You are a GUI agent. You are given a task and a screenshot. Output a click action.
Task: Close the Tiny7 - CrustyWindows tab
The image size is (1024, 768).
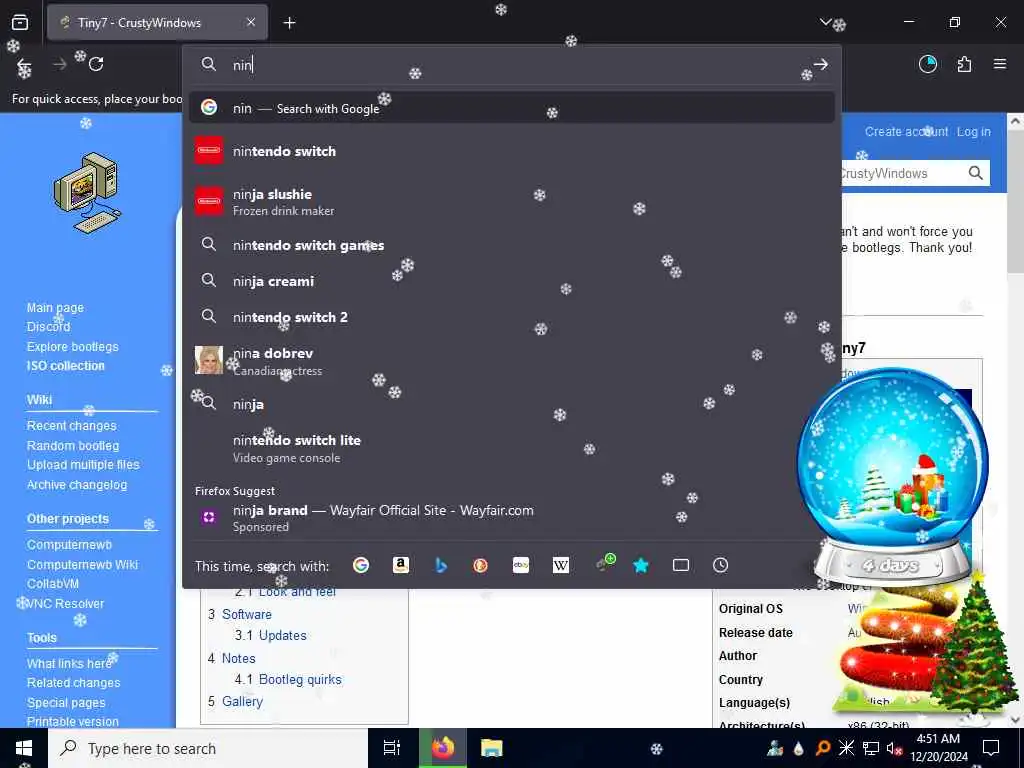tap(251, 22)
